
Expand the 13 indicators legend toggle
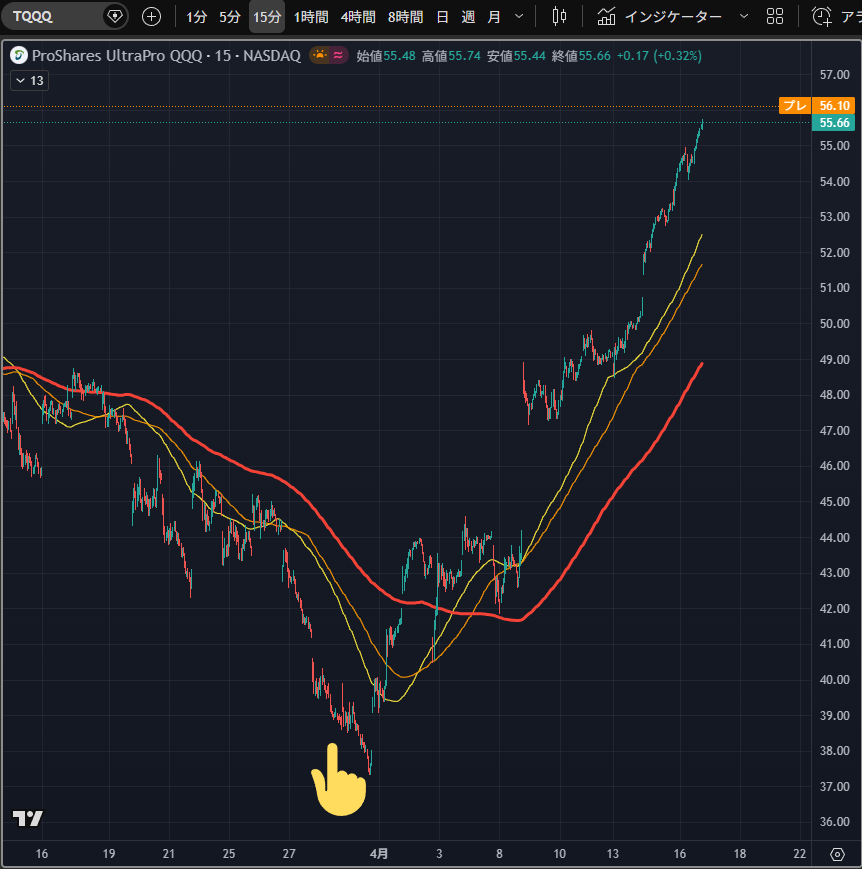pos(29,81)
